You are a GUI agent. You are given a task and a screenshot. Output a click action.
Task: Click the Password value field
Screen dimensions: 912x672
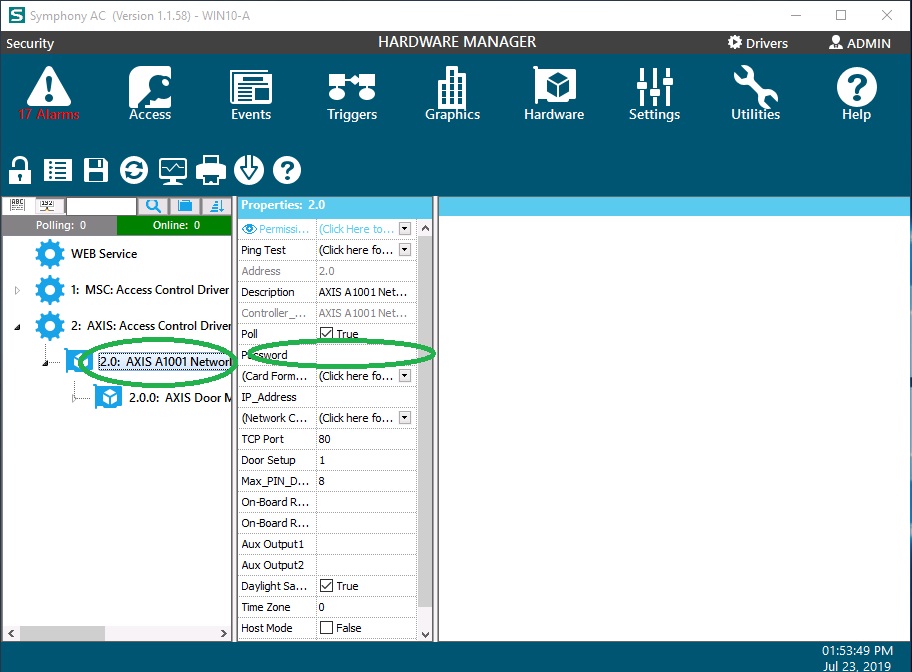coord(366,355)
